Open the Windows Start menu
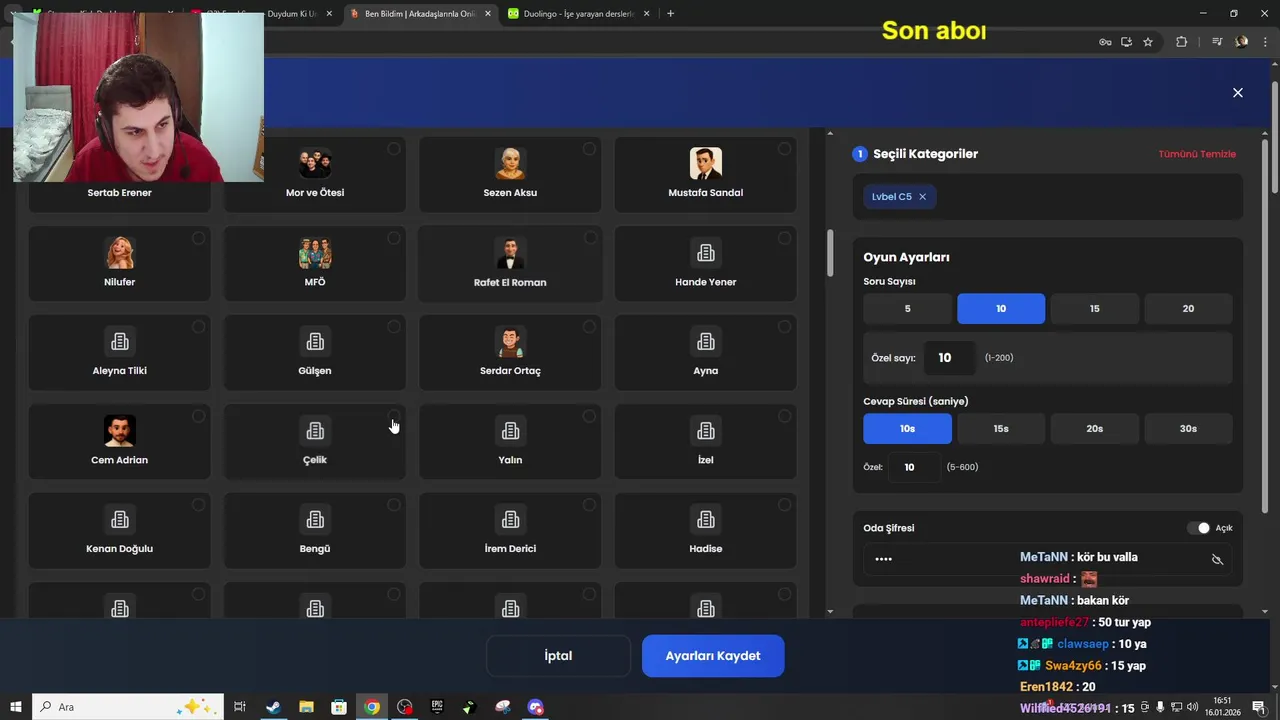Viewport: 1280px width, 720px height. [16, 707]
